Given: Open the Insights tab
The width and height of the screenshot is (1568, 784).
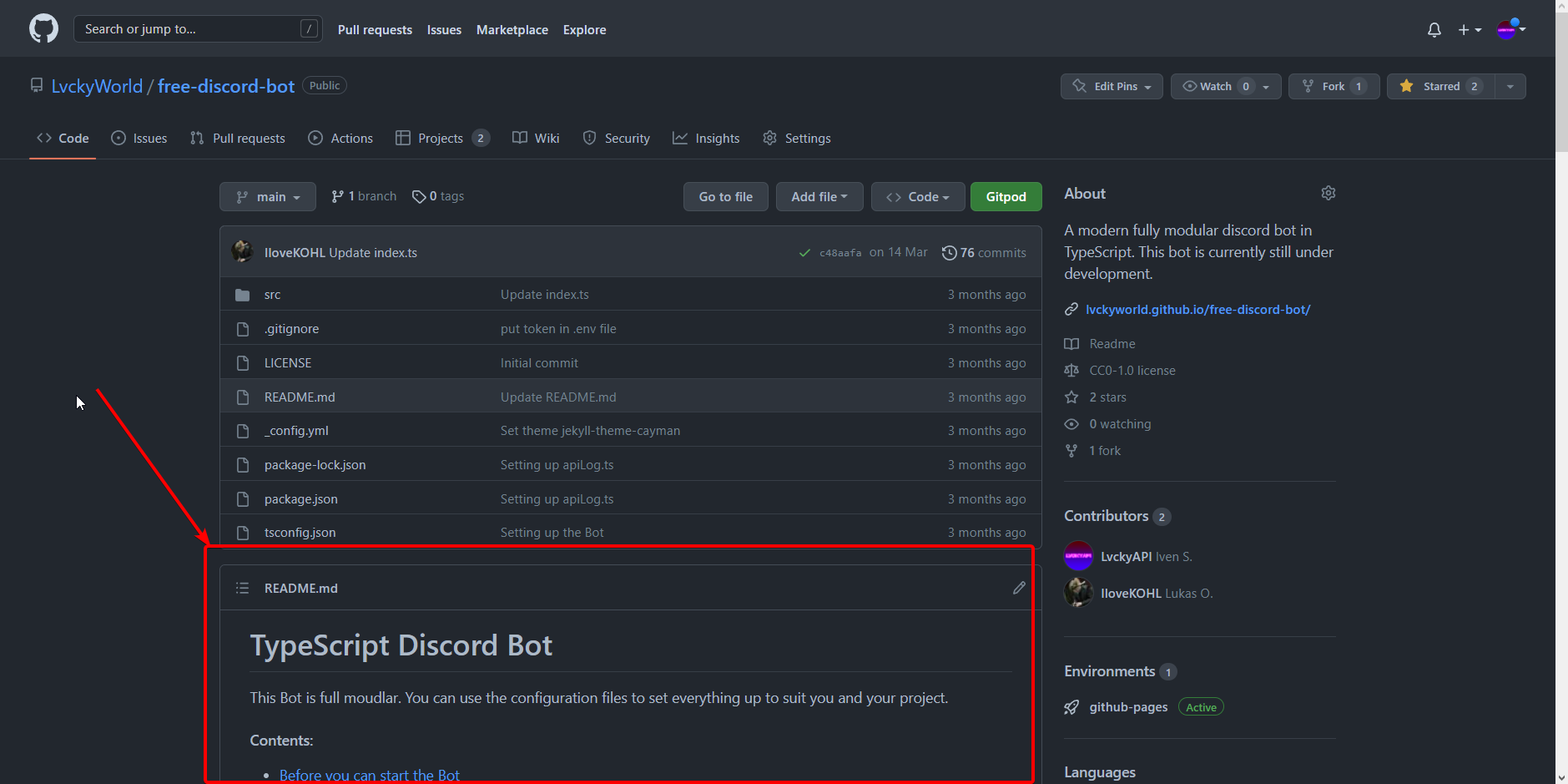Looking at the screenshot, I should tap(706, 139).
